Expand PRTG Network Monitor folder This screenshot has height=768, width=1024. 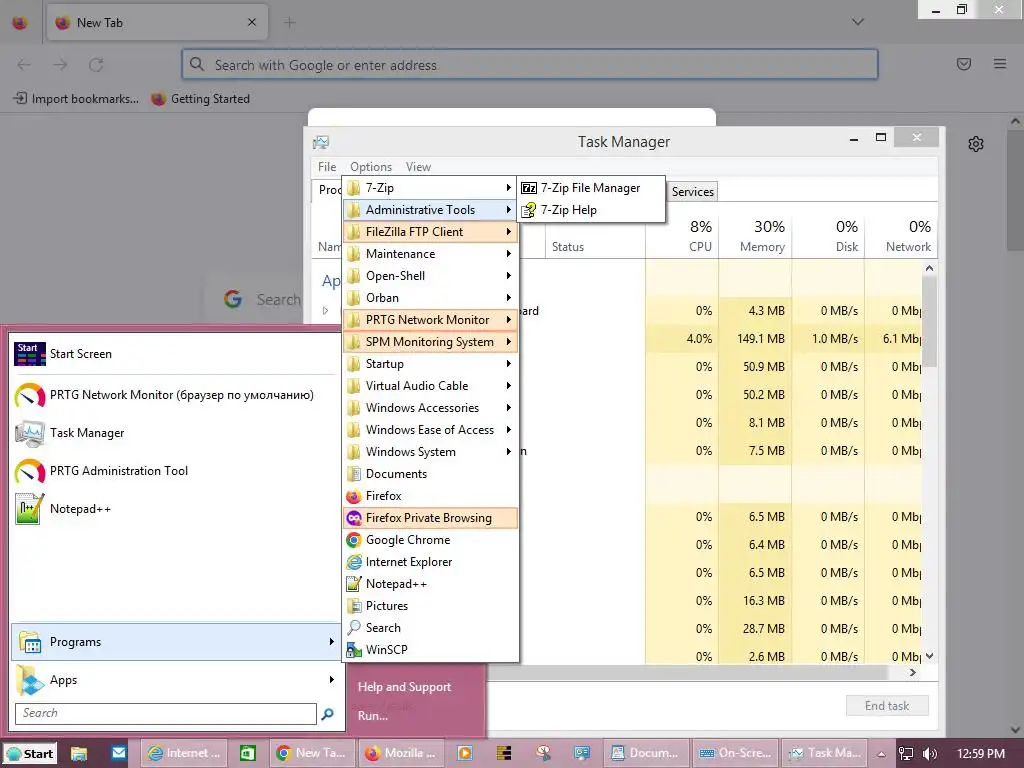[430, 320]
